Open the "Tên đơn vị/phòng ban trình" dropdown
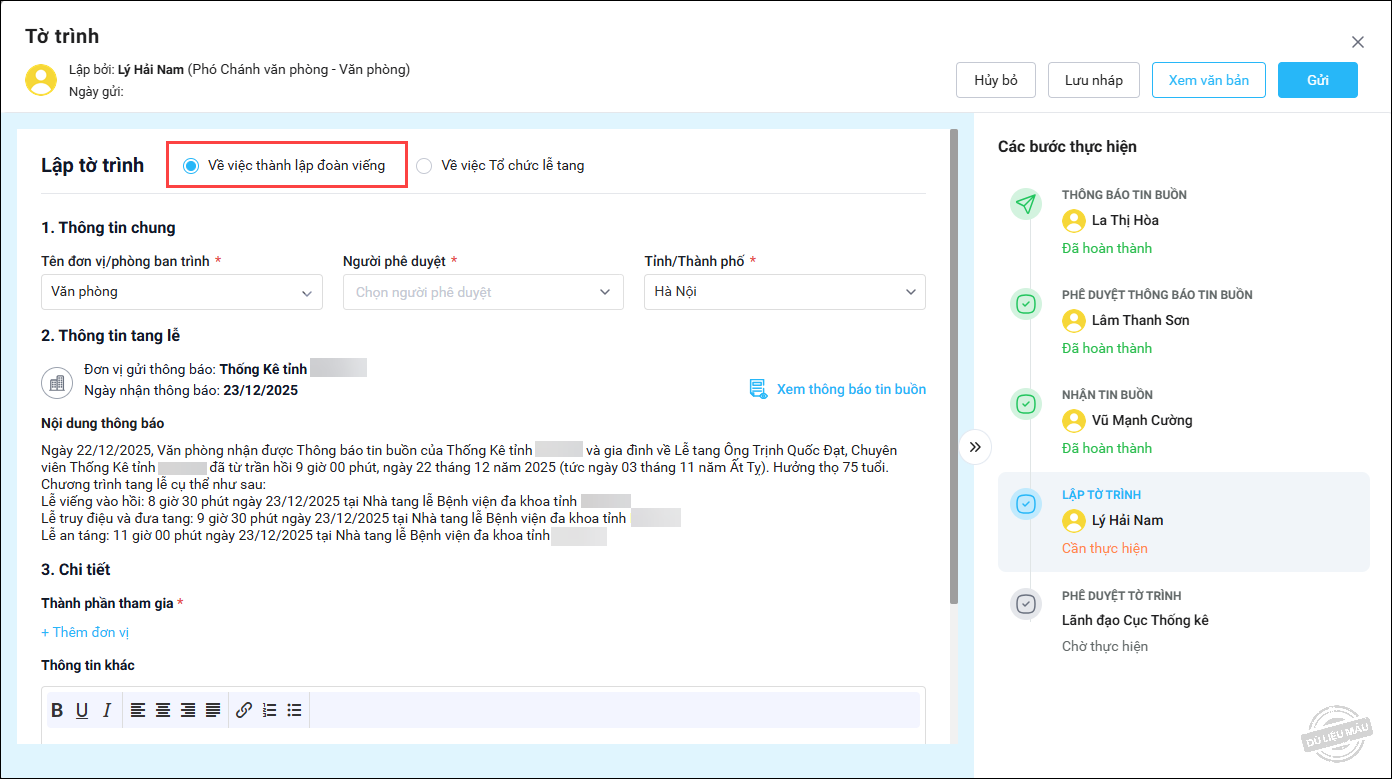 point(182,292)
